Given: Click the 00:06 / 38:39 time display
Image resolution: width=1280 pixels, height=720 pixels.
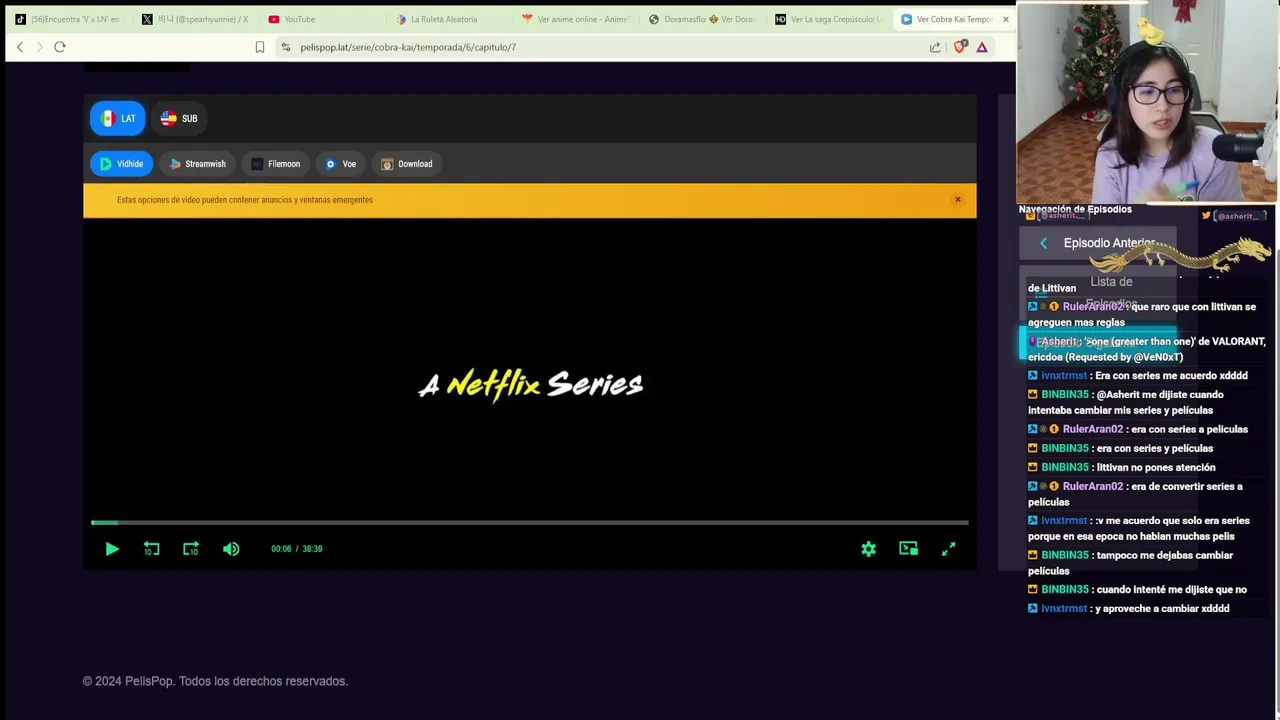Looking at the screenshot, I should click(296, 549).
